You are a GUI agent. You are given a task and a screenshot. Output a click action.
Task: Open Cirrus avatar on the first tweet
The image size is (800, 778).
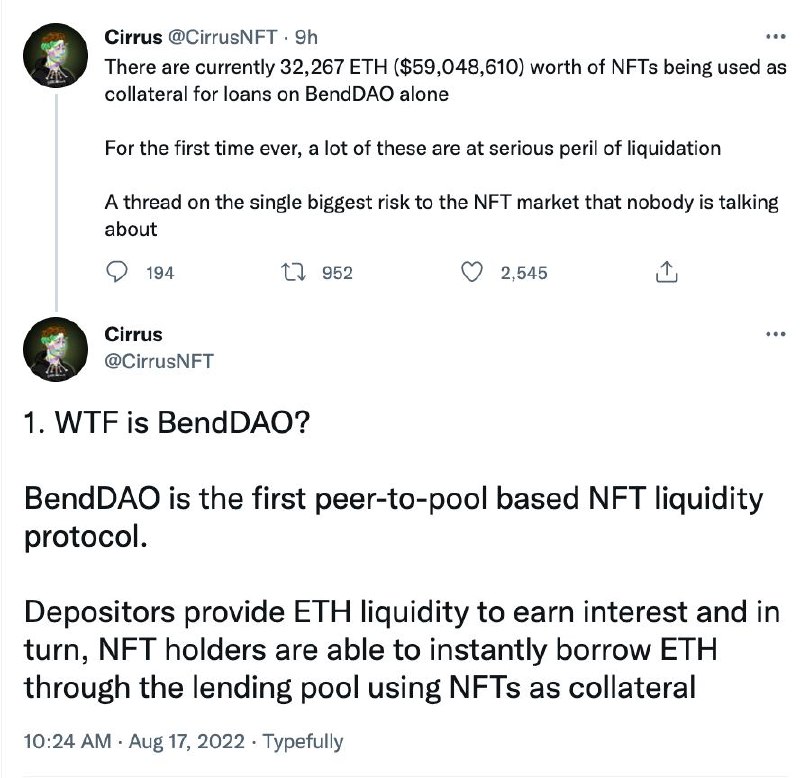[56, 55]
